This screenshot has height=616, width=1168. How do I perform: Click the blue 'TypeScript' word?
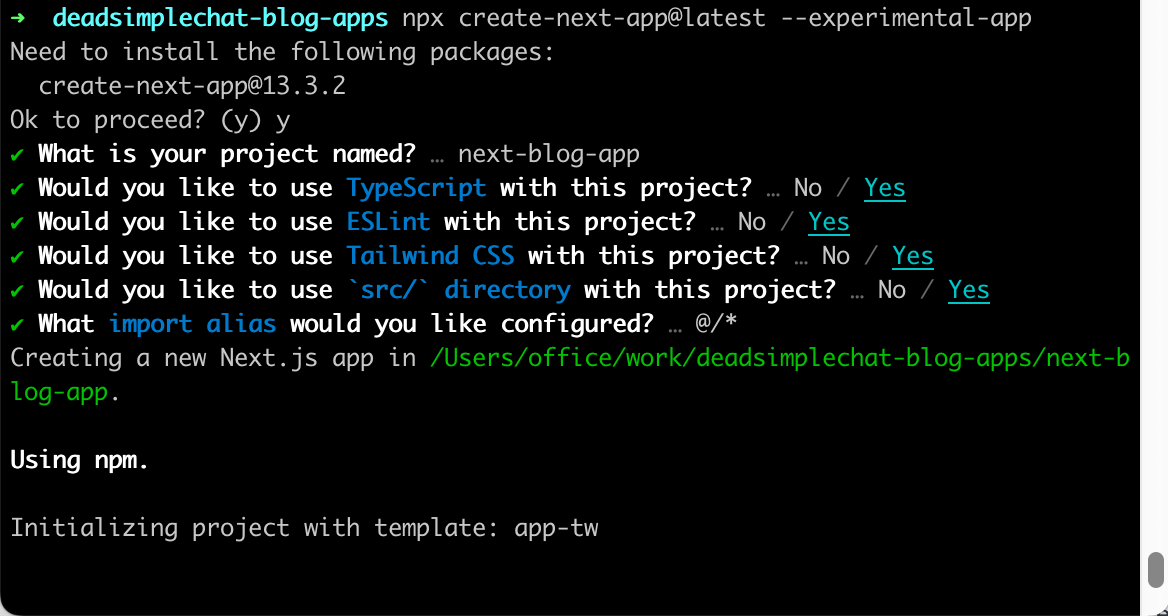tap(416, 188)
